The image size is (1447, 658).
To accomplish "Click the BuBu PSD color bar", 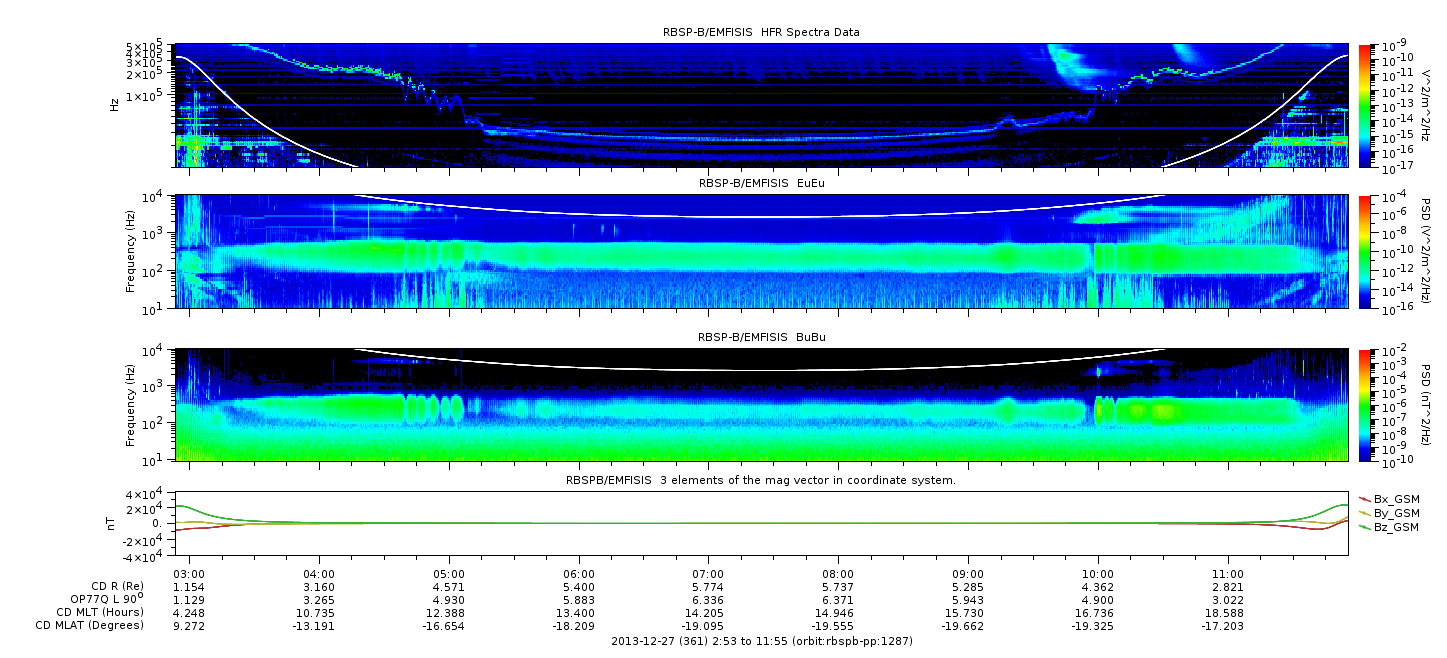I will click(1364, 405).
